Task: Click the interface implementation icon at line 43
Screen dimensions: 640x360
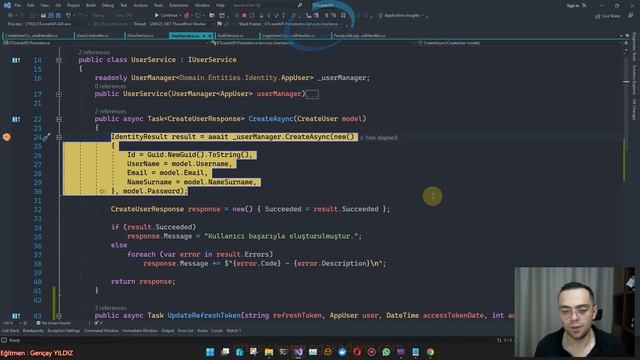Action: point(16,316)
